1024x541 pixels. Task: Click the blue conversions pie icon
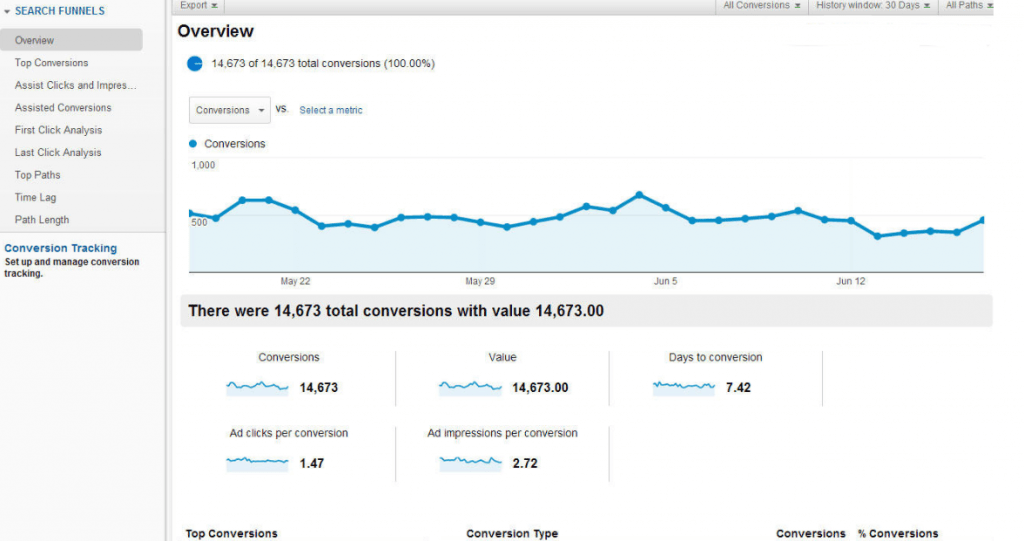point(195,63)
